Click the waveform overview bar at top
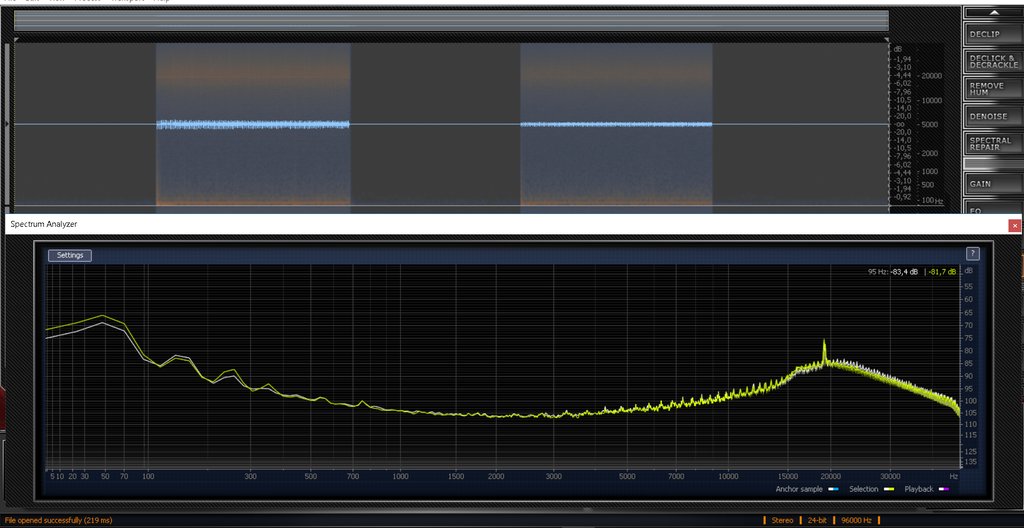 point(451,20)
